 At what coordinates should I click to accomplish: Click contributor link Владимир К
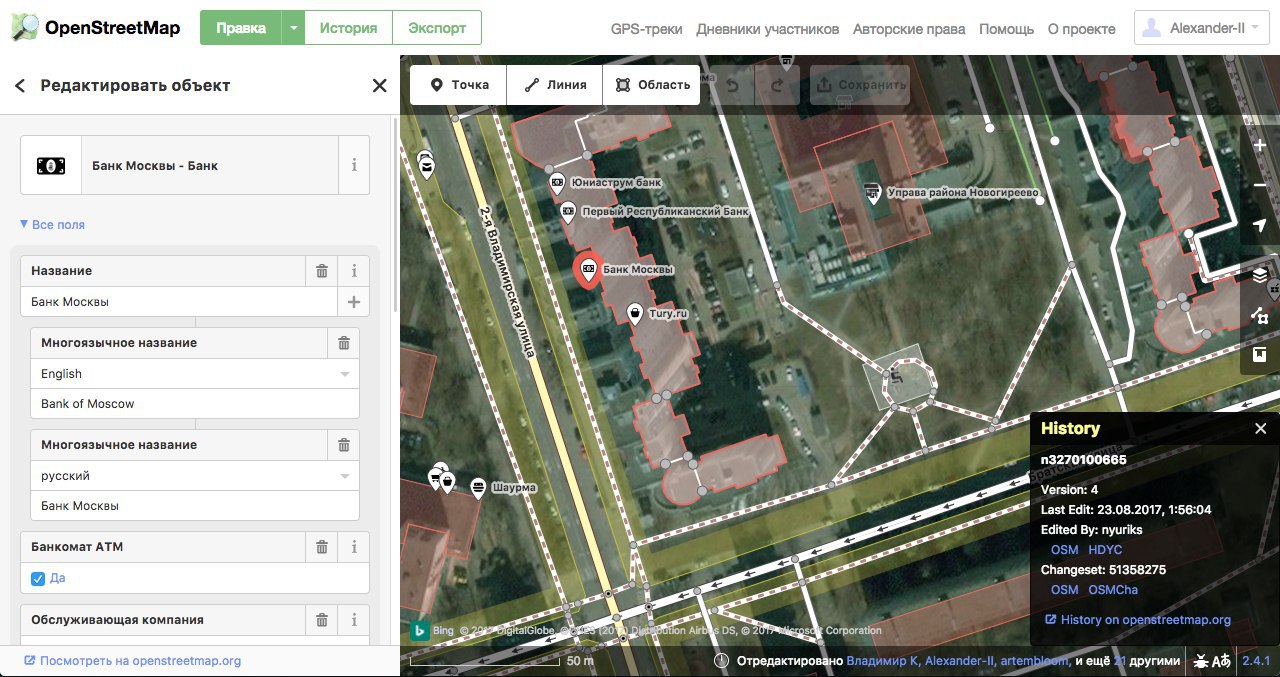881,661
